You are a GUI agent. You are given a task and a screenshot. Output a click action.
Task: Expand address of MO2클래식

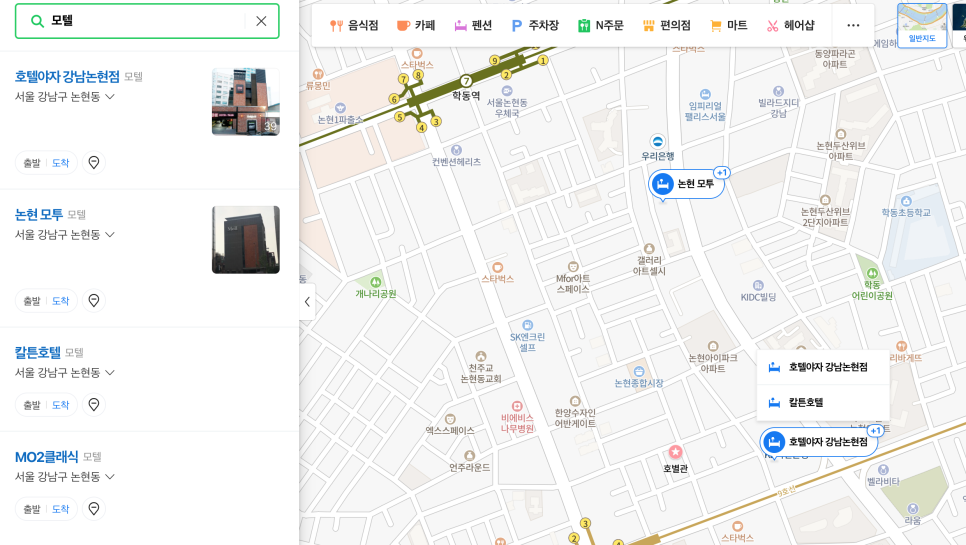110,477
